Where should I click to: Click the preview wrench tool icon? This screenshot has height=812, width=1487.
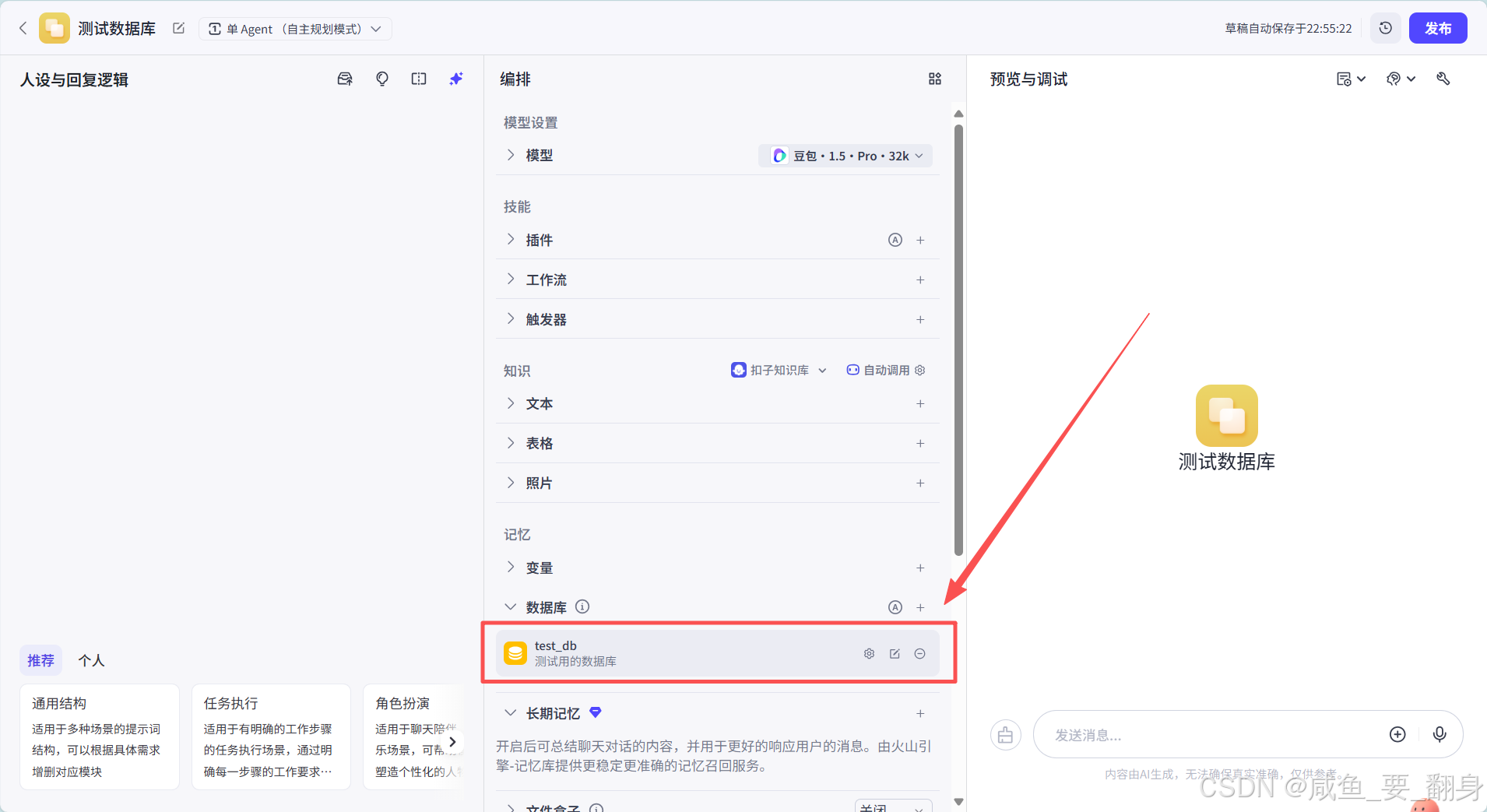click(x=1443, y=79)
